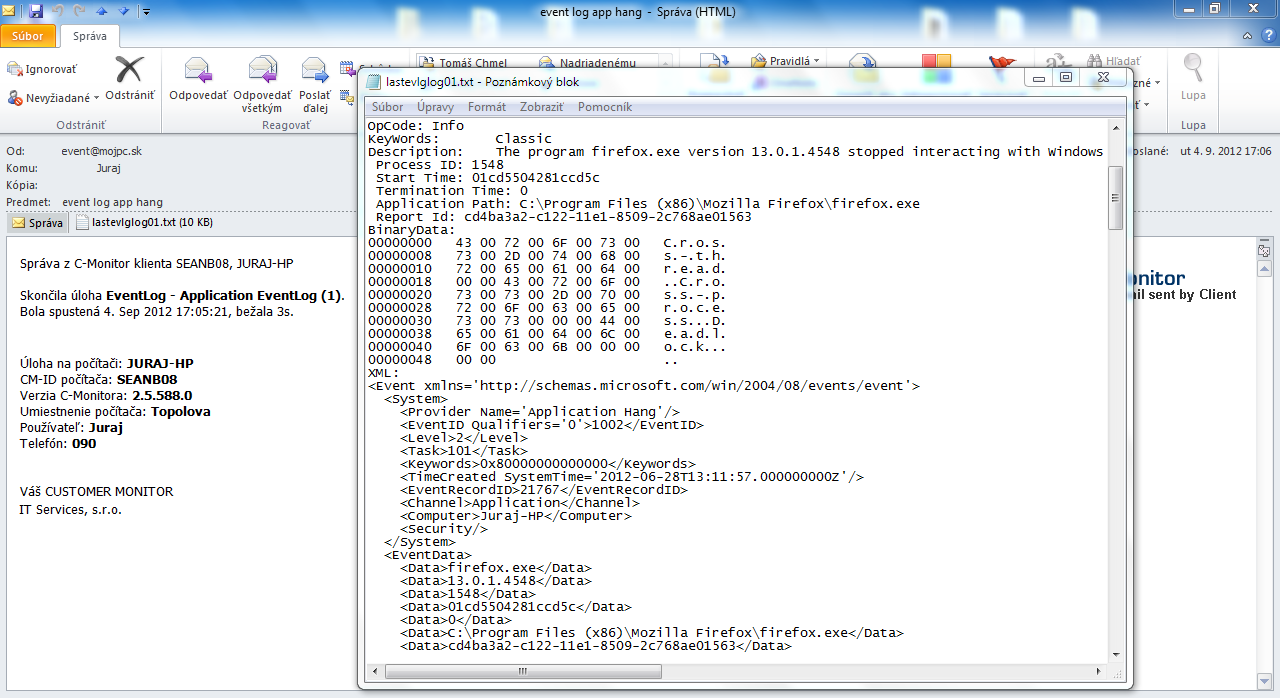
Task: Open the Nevyžiadané dropdown
Action: coord(54,98)
